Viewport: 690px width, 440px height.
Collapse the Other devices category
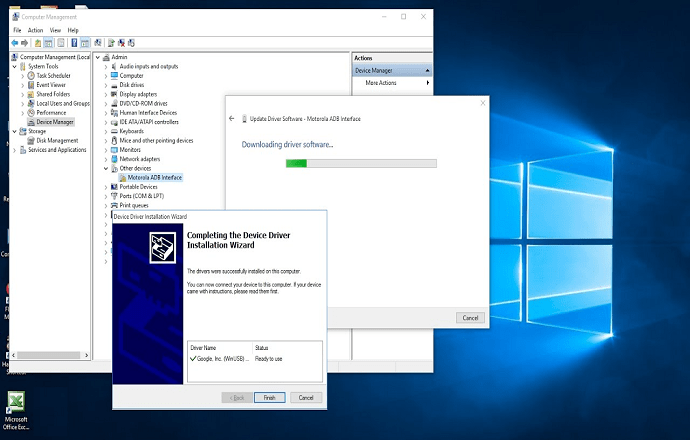(x=106, y=168)
